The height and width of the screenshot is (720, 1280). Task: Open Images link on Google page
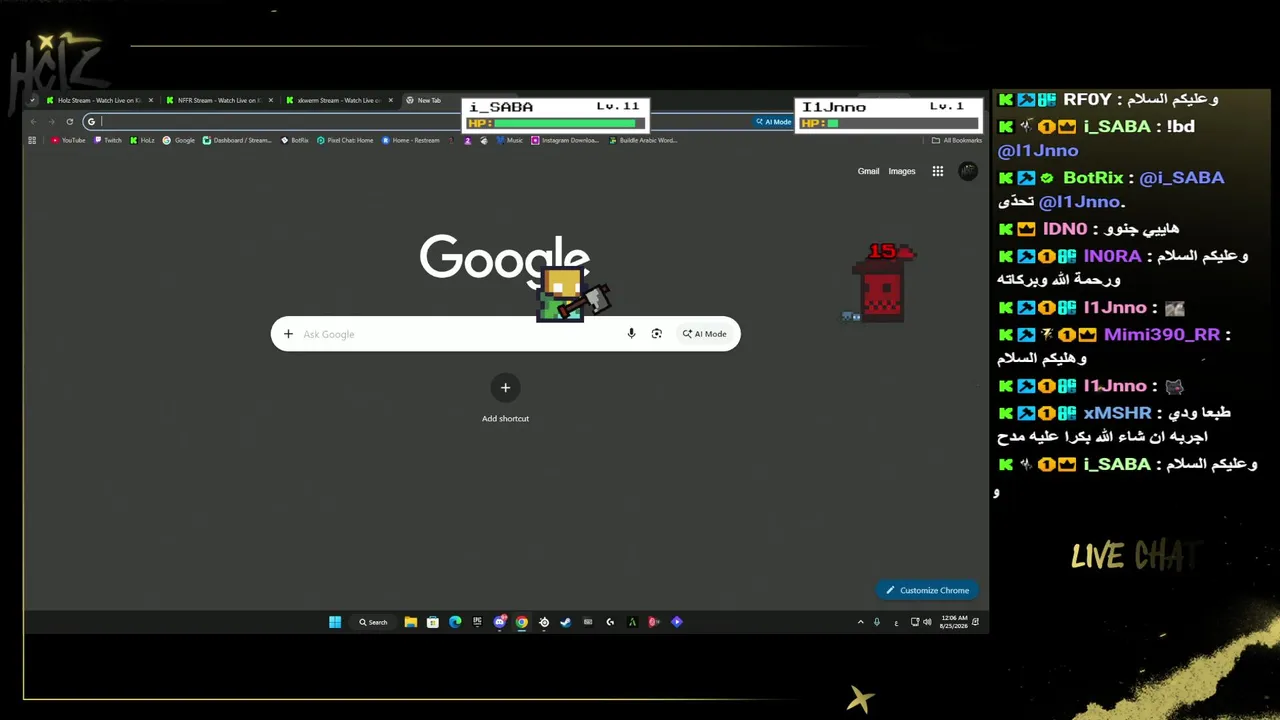coord(902,171)
